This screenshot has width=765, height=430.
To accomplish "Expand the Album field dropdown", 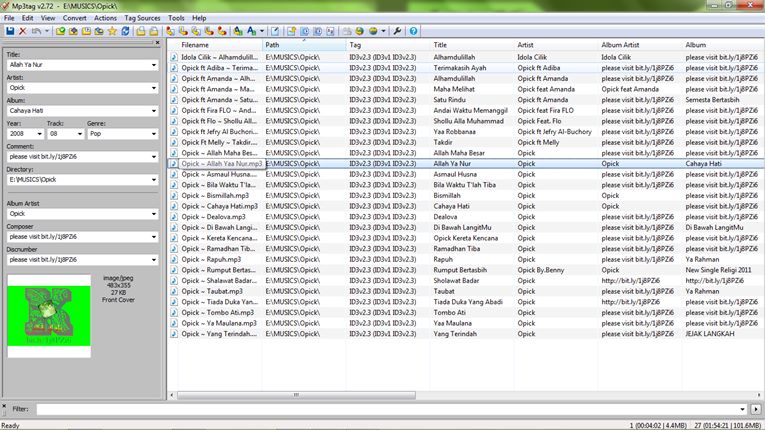I will (154, 111).
